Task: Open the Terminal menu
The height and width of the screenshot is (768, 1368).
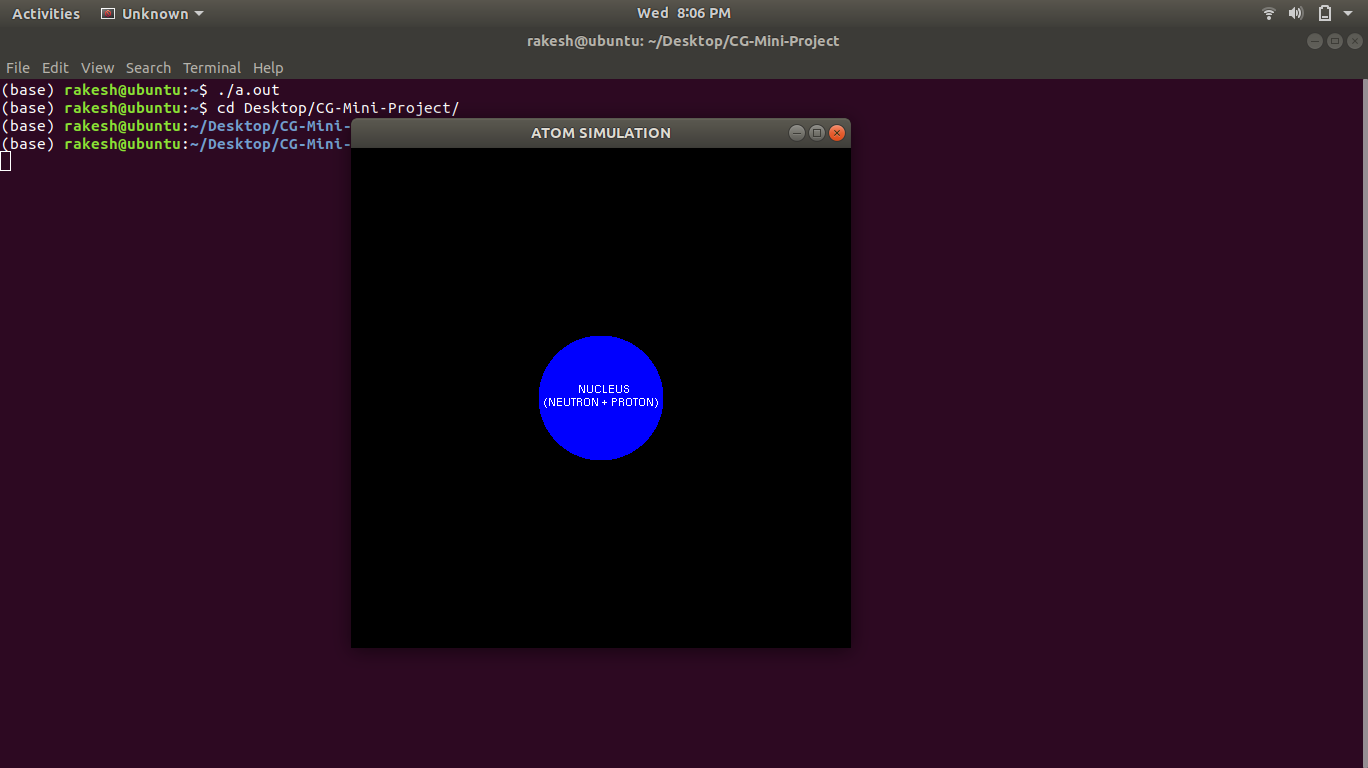Action: 212,68
